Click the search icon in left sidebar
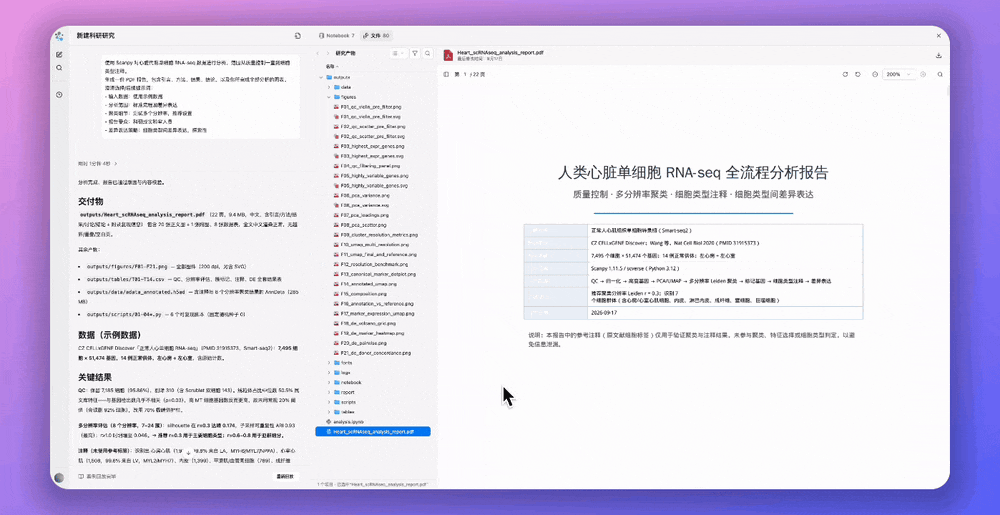Screen dimensions: 1000x515 [59, 68]
